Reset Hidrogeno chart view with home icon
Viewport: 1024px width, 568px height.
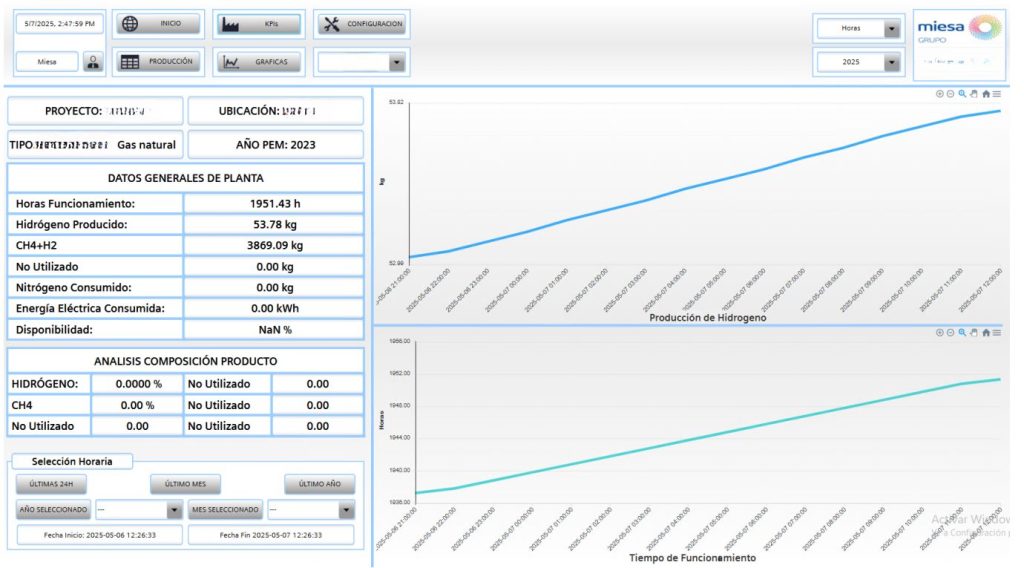pos(985,94)
